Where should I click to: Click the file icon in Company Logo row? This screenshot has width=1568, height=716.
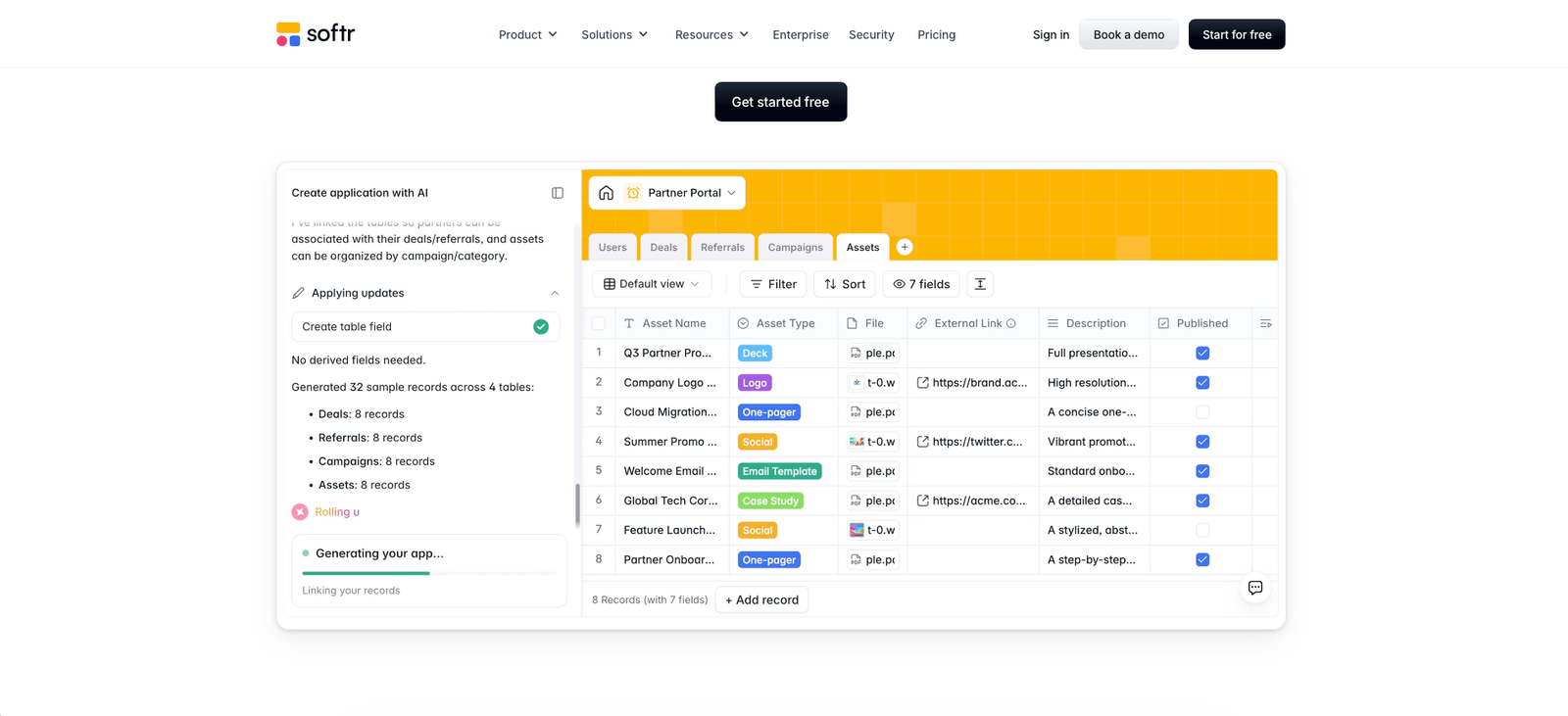coord(857,383)
